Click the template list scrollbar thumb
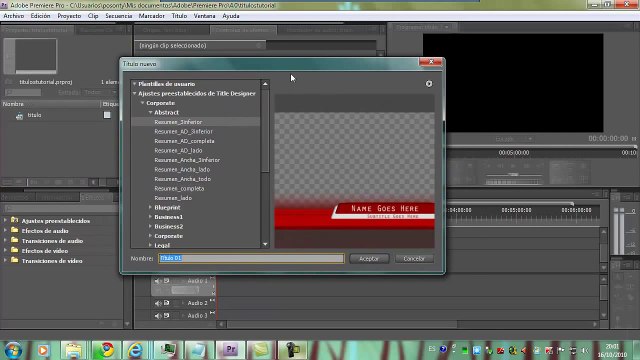Image resolution: width=640 pixels, height=360 pixels. [x=265, y=131]
